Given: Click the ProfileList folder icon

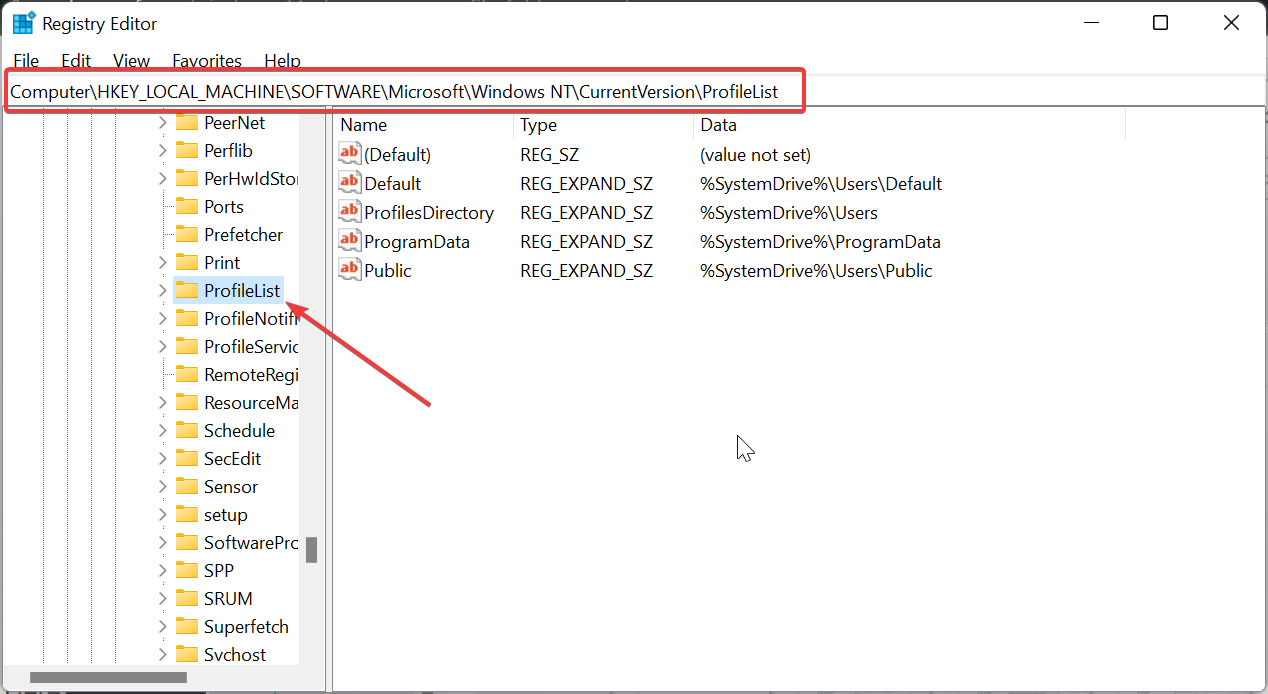Looking at the screenshot, I should [x=187, y=290].
